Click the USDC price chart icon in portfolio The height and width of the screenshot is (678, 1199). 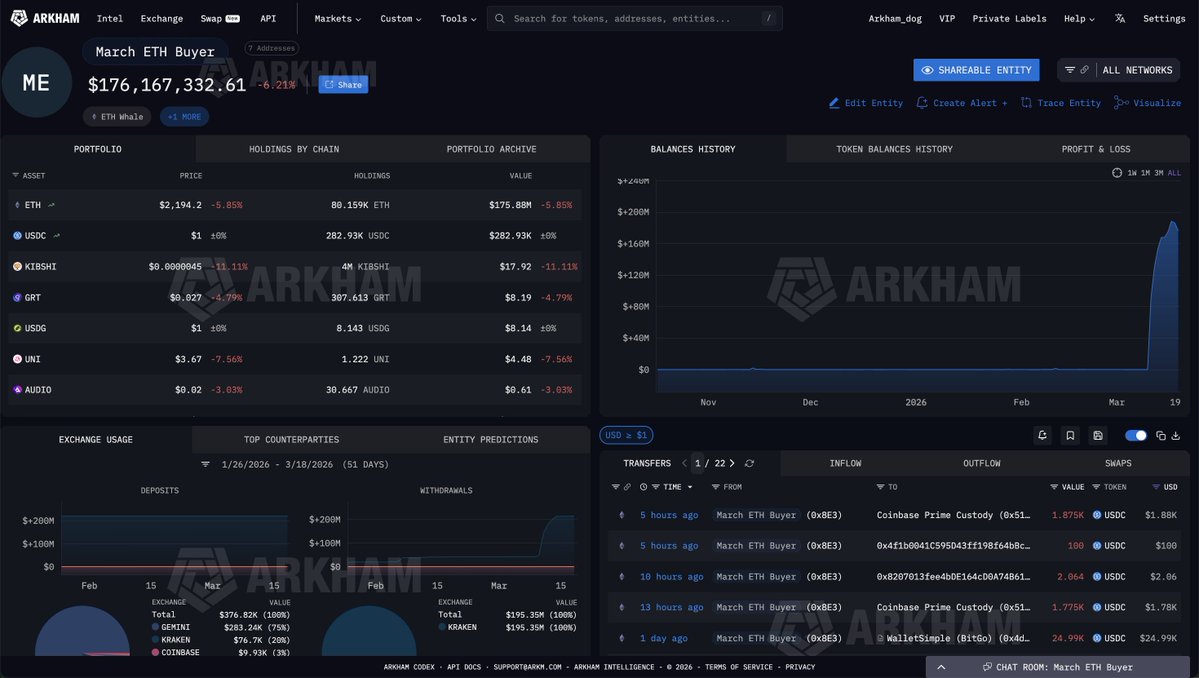(x=57, y=235)
